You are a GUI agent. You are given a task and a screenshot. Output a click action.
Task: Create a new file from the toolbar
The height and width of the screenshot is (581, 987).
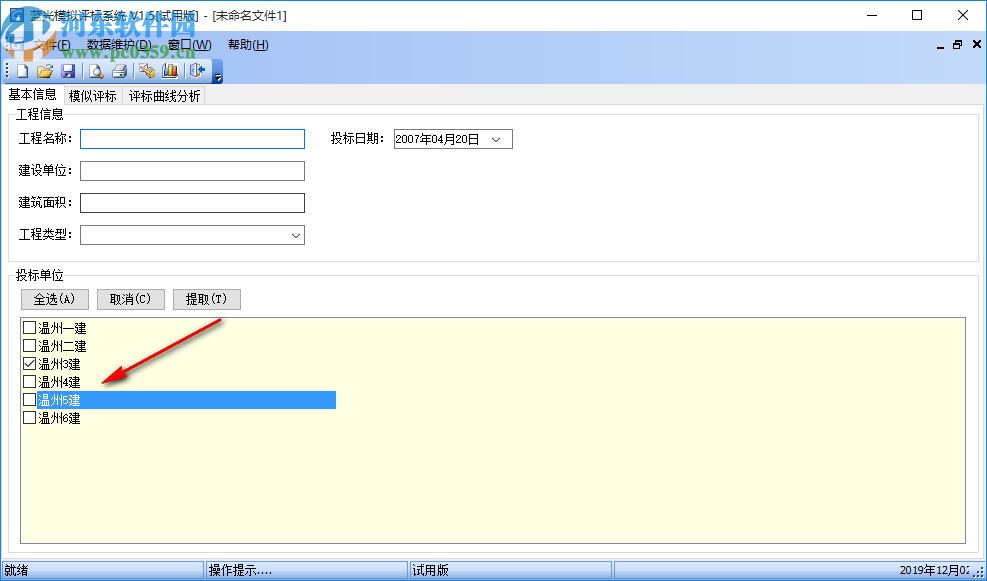[x=22, y=70]
